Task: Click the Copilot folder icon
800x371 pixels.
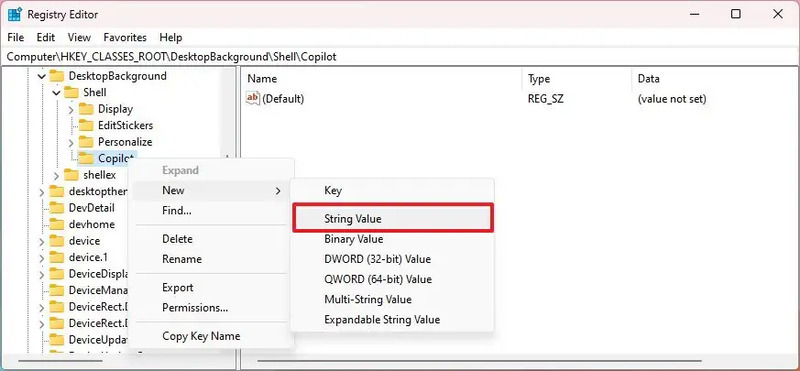Action: coord(86,158)
